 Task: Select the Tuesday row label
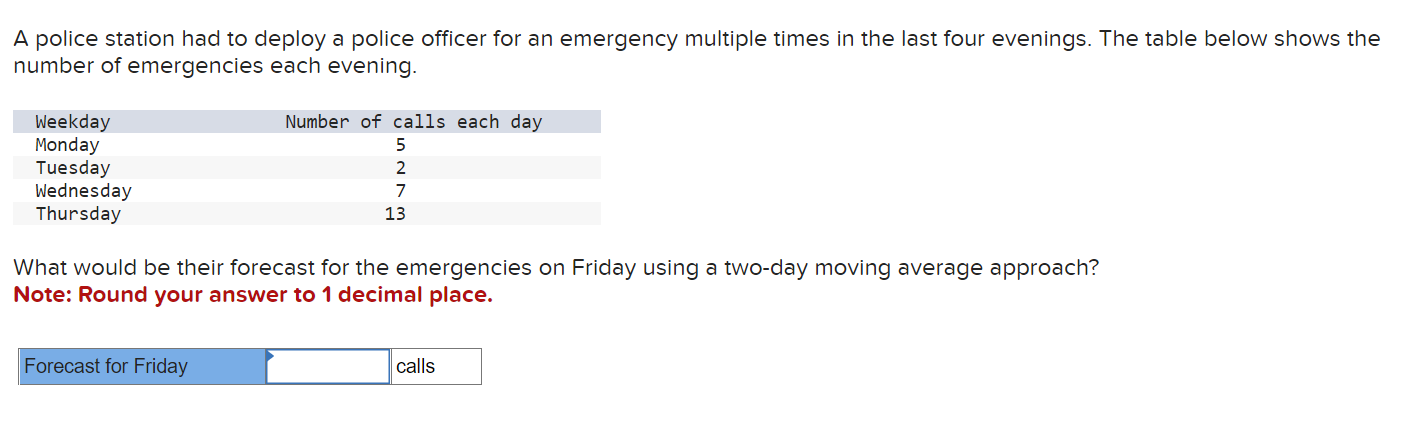point(72,168)
